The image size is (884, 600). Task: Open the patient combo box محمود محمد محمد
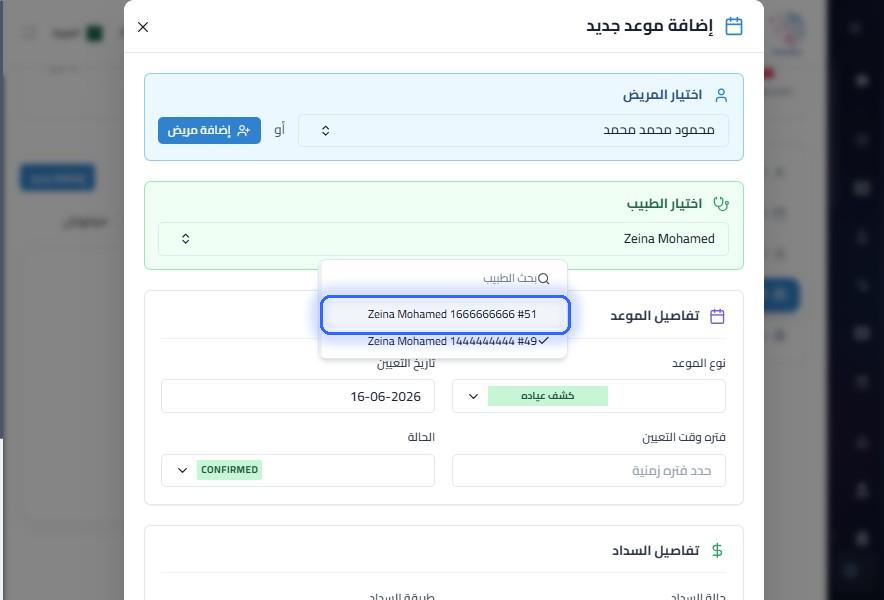pyautogui.click(x=513, y=130)
